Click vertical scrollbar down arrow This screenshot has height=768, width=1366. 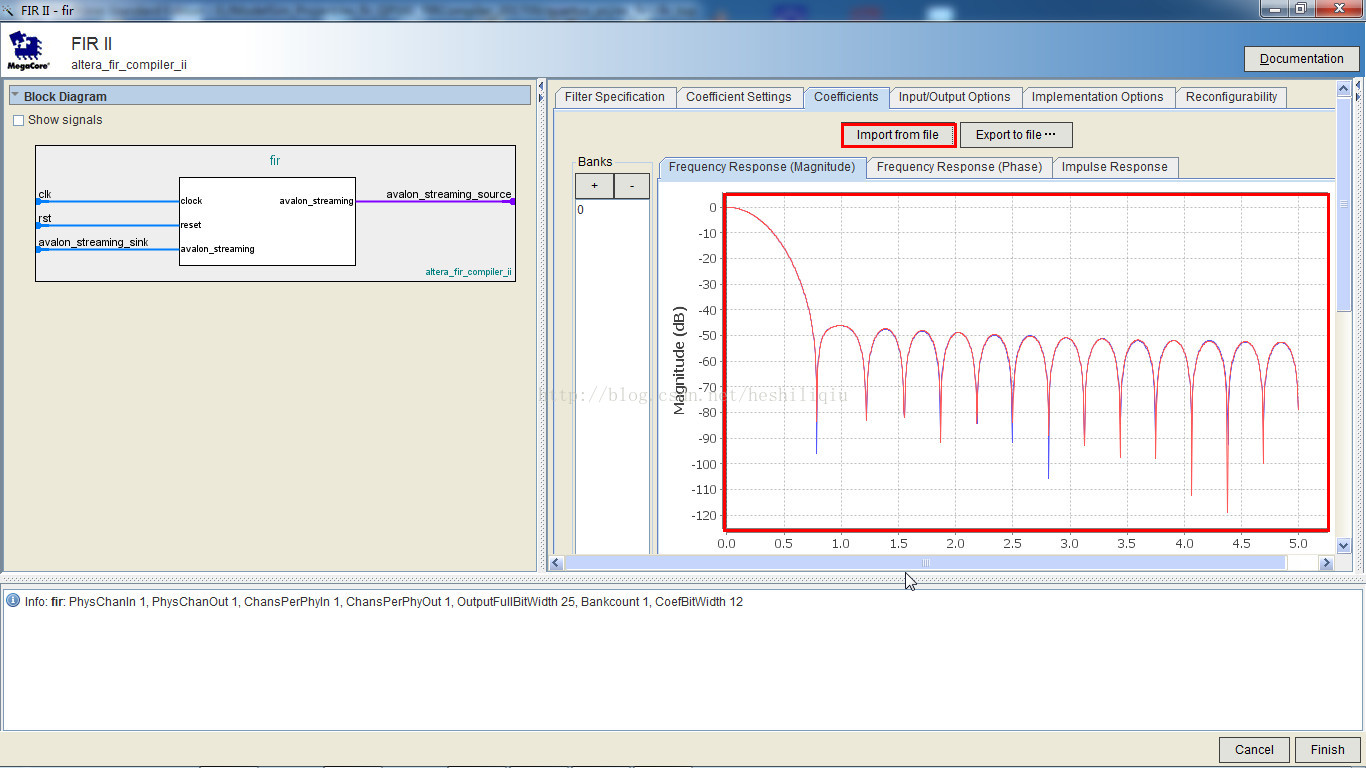coord(1343,546)
